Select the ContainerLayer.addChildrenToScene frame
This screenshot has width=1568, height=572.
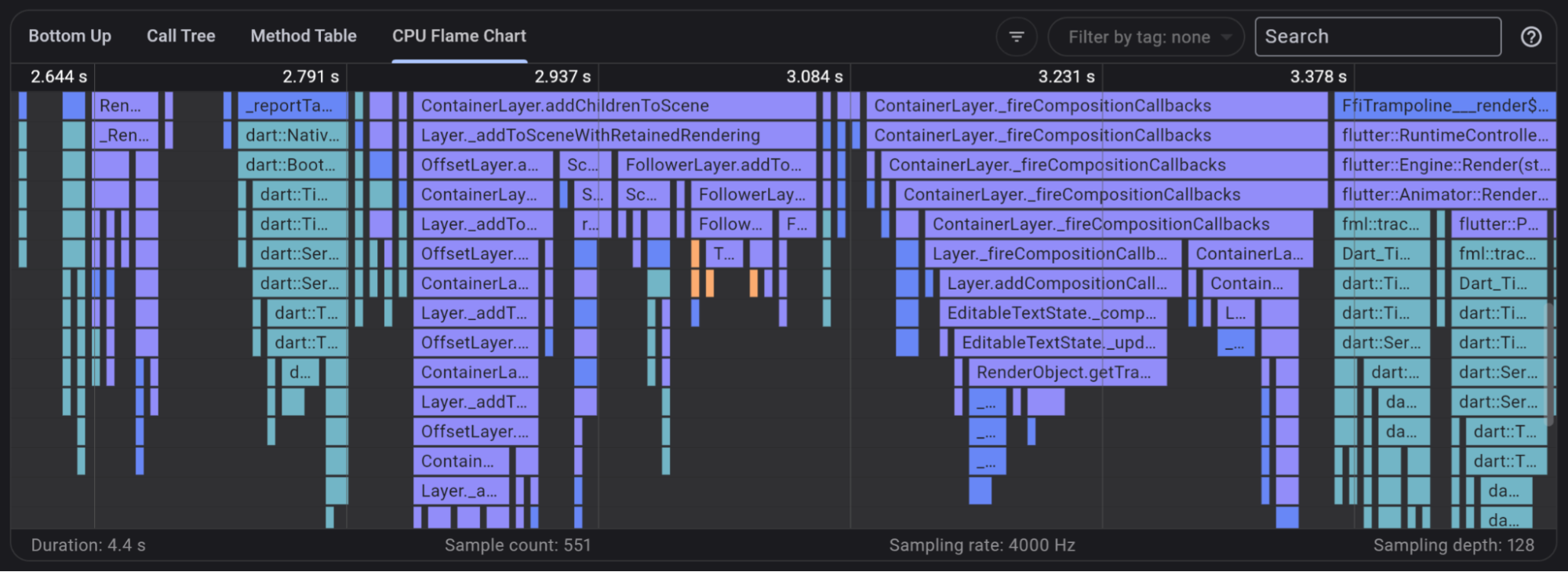pyautogui.click(x=614, y=106)
